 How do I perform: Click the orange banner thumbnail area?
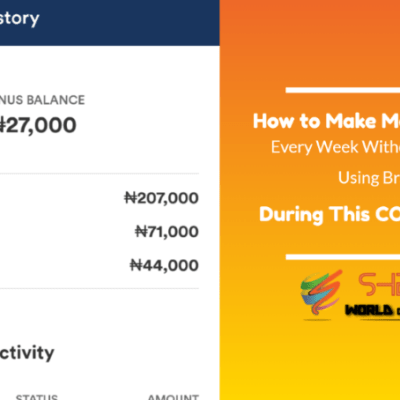pyautogui.click(x=310, y=200)
